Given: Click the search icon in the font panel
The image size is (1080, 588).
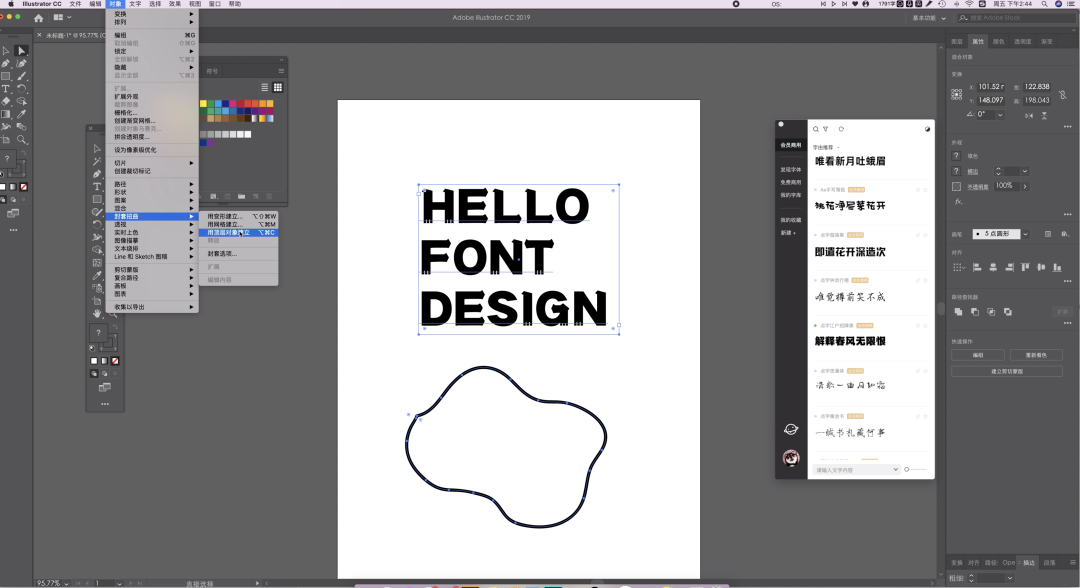Looking at the screenshot, I should [x=816, y=129].
